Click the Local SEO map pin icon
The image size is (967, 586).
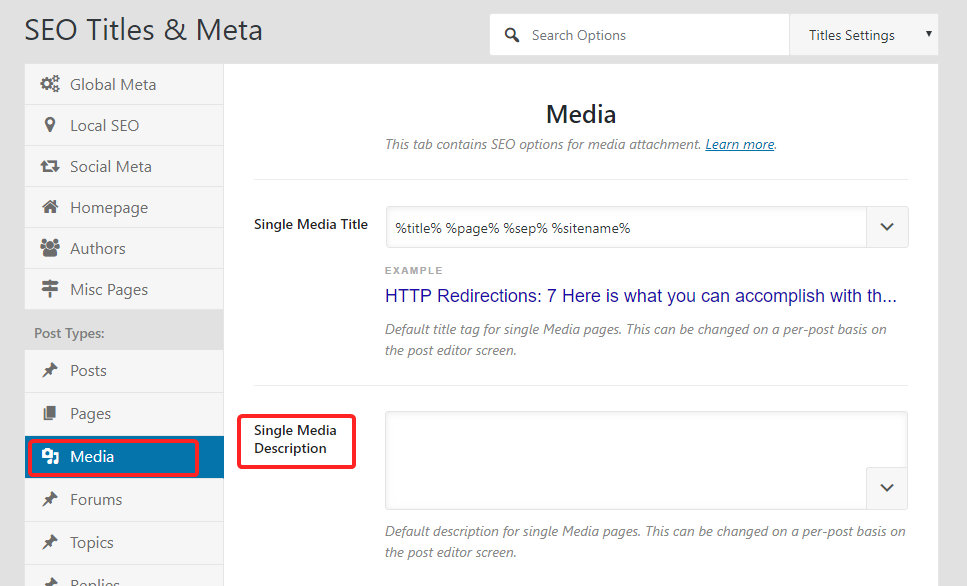tap(49, 126)
